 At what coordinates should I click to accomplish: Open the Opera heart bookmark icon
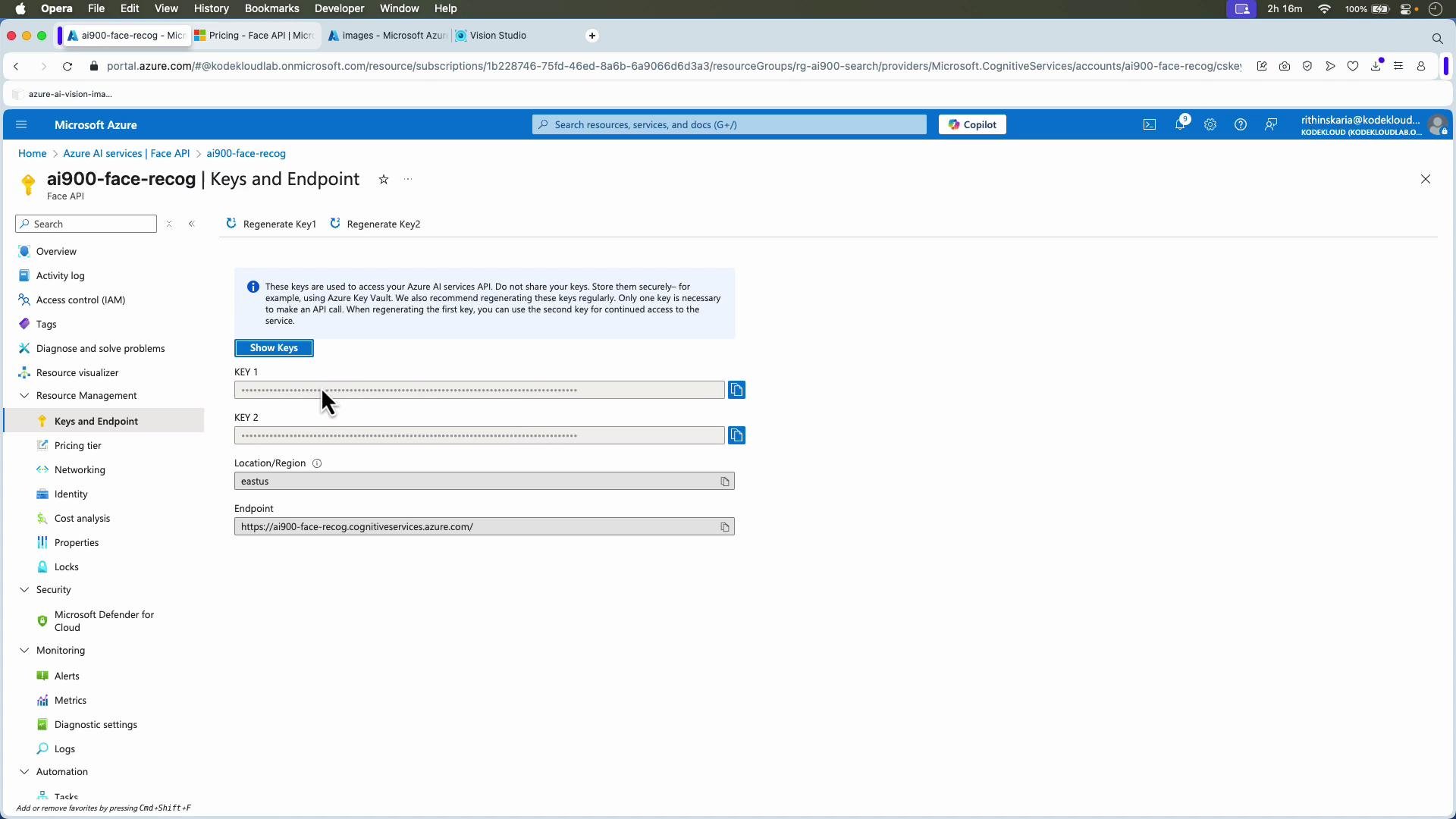pyautogui.click(x=1353, y=67)
